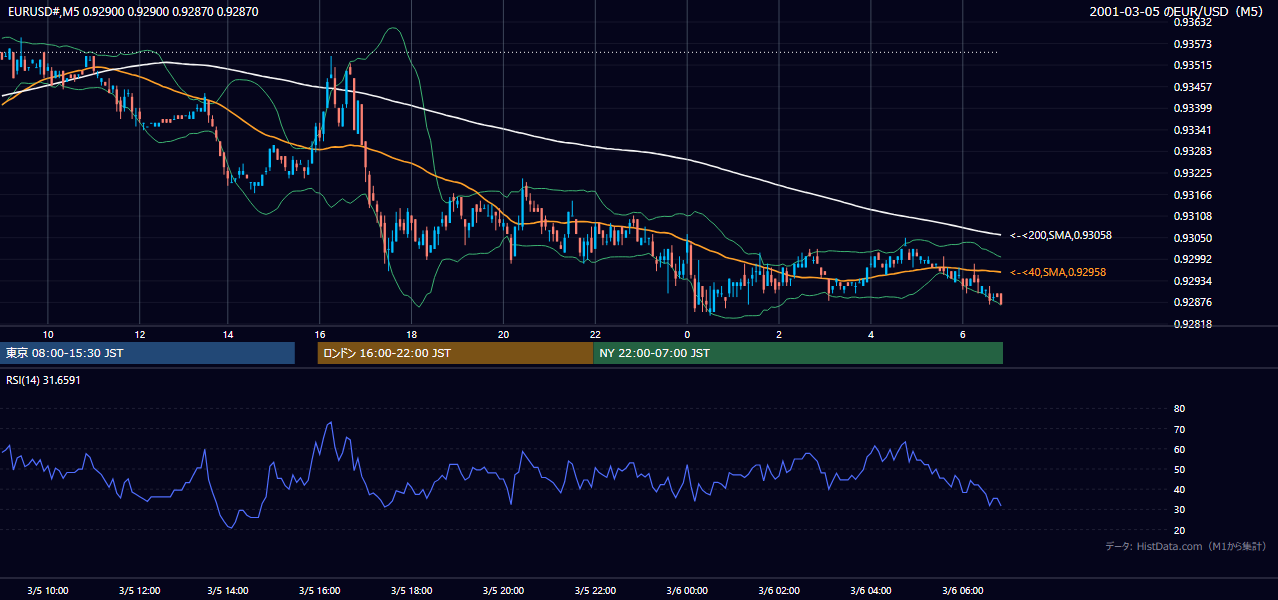The image size is (1278, 600).
Task: Click price axis value 0.92876
Action: pyautogui.click(x=1192, y=302)
